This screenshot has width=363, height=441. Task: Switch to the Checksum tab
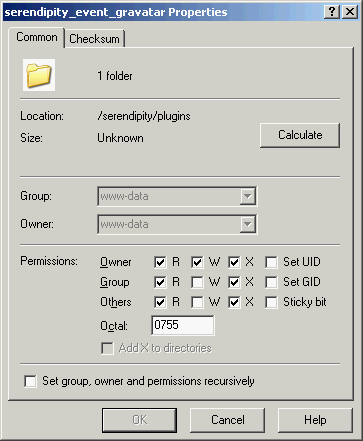tap(94, 39)
